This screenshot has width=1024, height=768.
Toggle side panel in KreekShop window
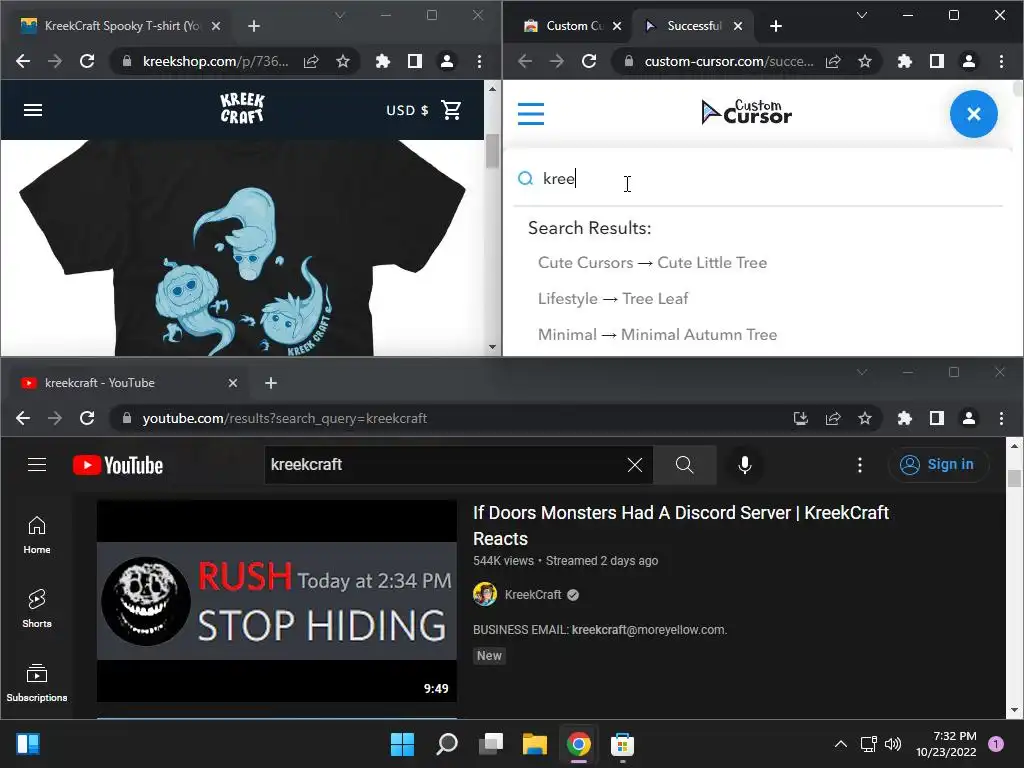(415, 61)
